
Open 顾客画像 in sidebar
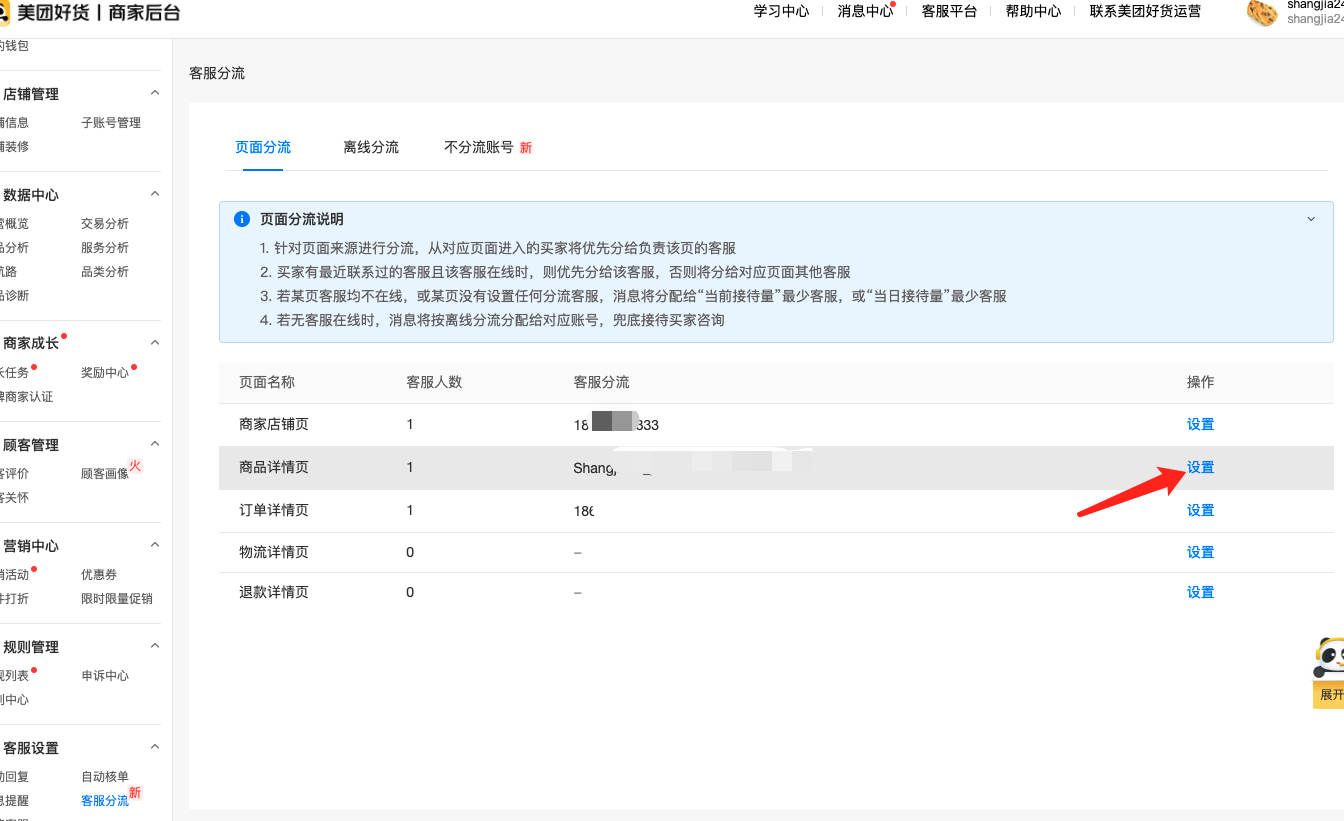(x=105, y=474)
